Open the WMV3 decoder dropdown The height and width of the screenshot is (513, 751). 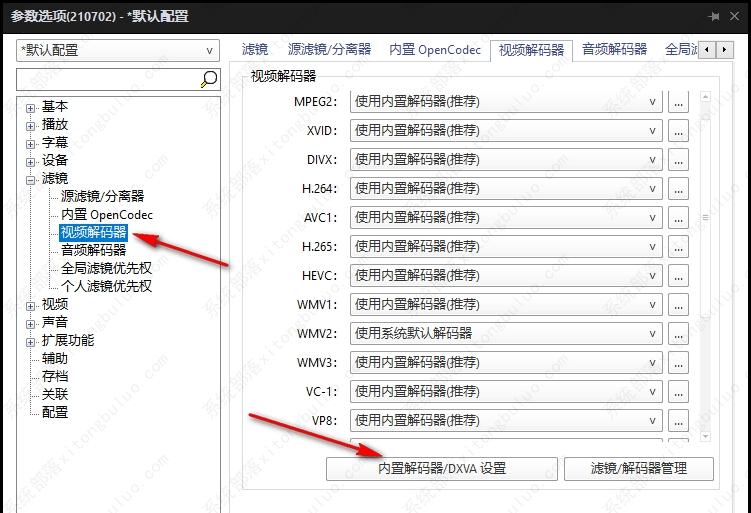(x=506, y=363)
